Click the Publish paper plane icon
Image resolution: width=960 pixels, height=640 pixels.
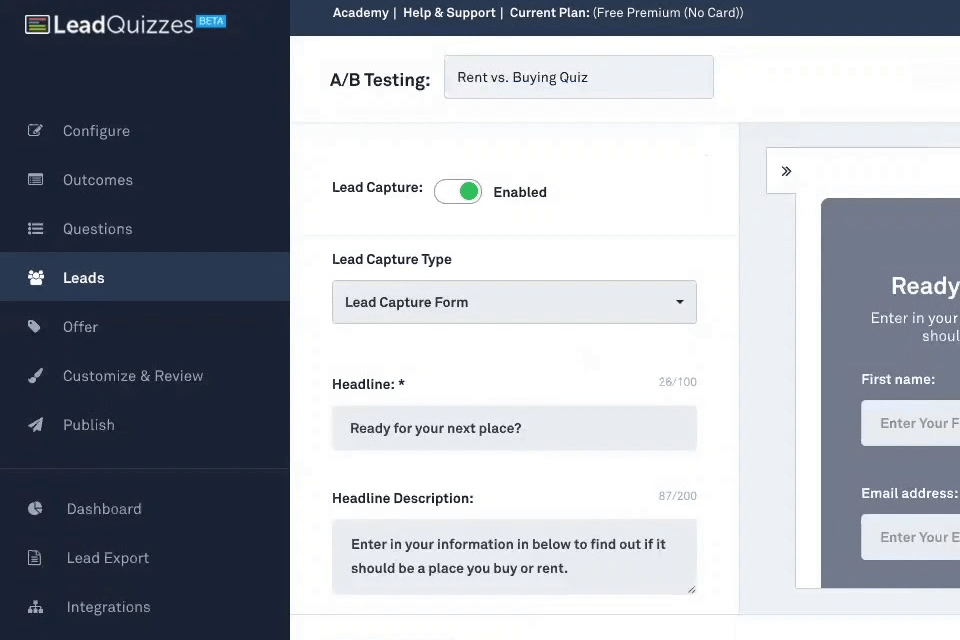click(36, 425)
